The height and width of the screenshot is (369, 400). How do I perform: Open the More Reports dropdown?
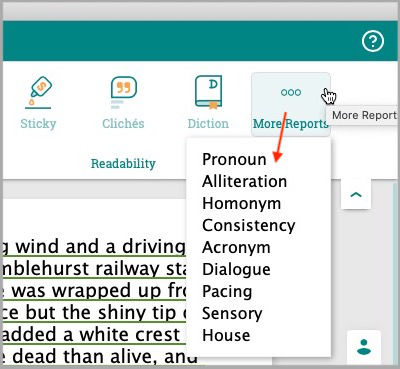click(x=291, y=104)
